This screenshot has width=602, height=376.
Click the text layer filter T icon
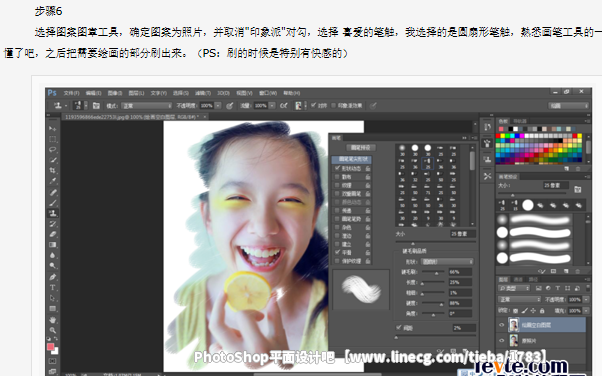pos(557,288)
